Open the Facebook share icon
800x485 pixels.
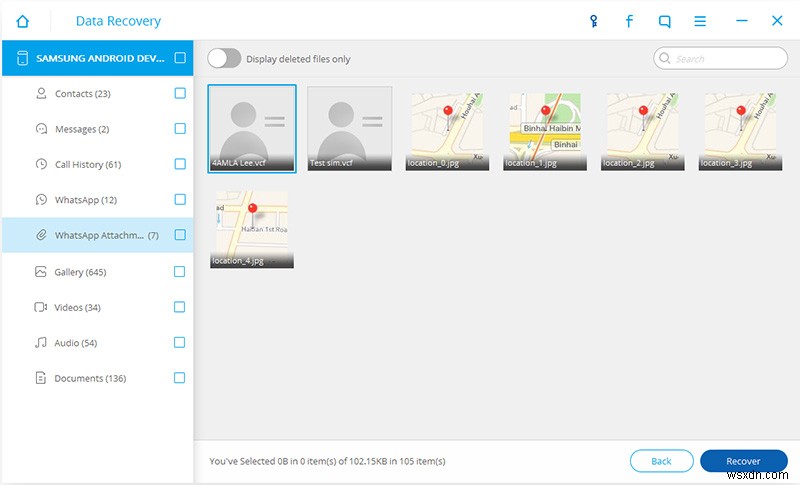point(629,21)
